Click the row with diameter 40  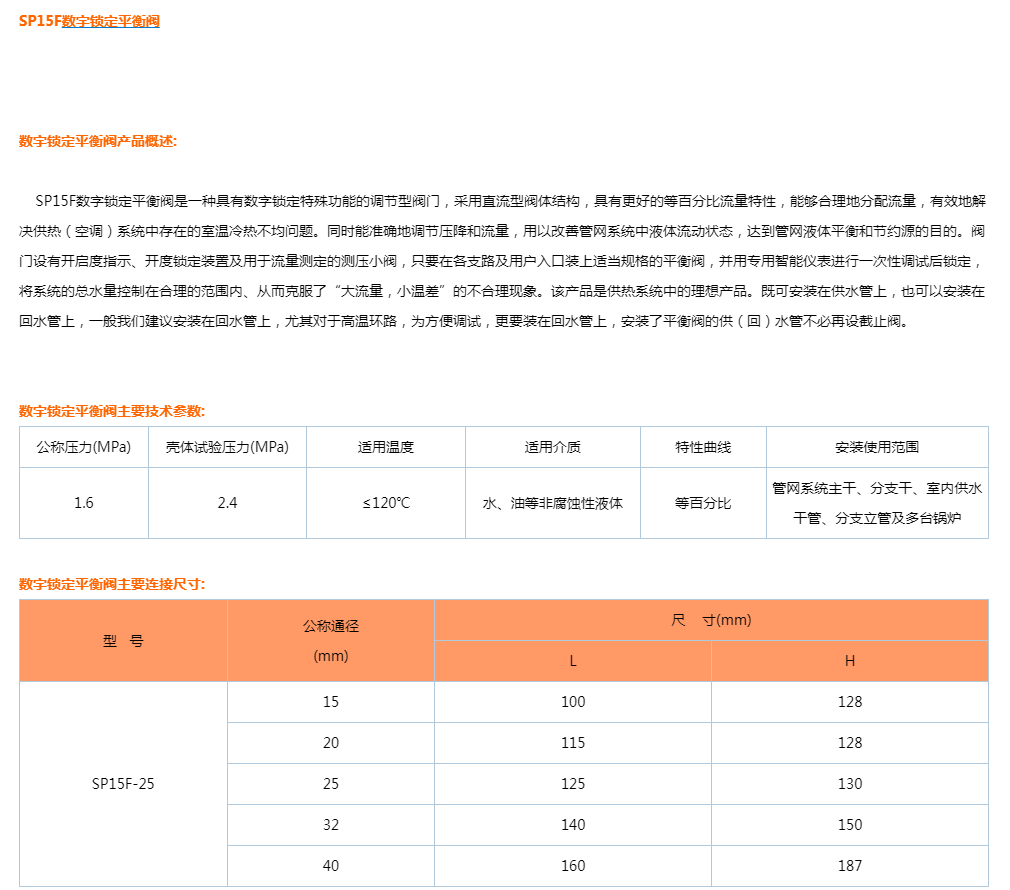click(330, 865)
